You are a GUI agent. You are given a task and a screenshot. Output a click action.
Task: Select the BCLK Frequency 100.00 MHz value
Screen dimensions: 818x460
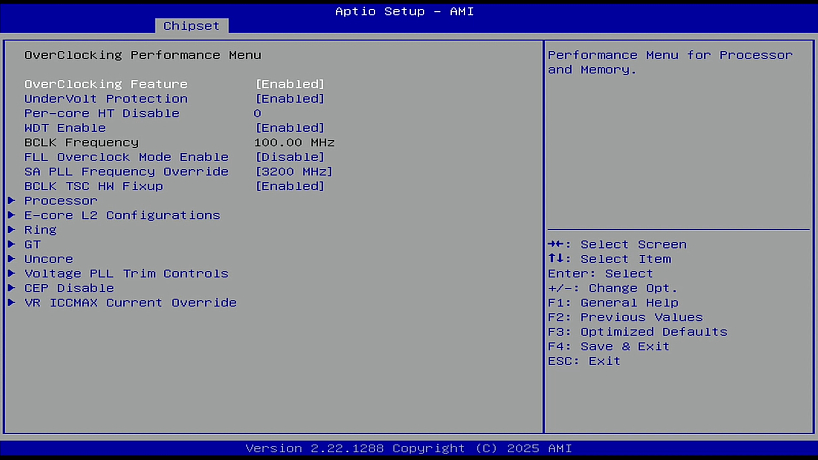294,142
